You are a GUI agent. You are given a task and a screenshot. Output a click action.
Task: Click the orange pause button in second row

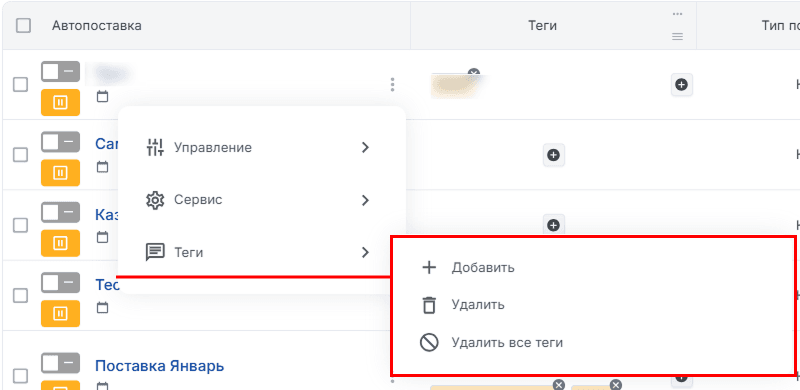pyautogui.click(x=60, y=173)
